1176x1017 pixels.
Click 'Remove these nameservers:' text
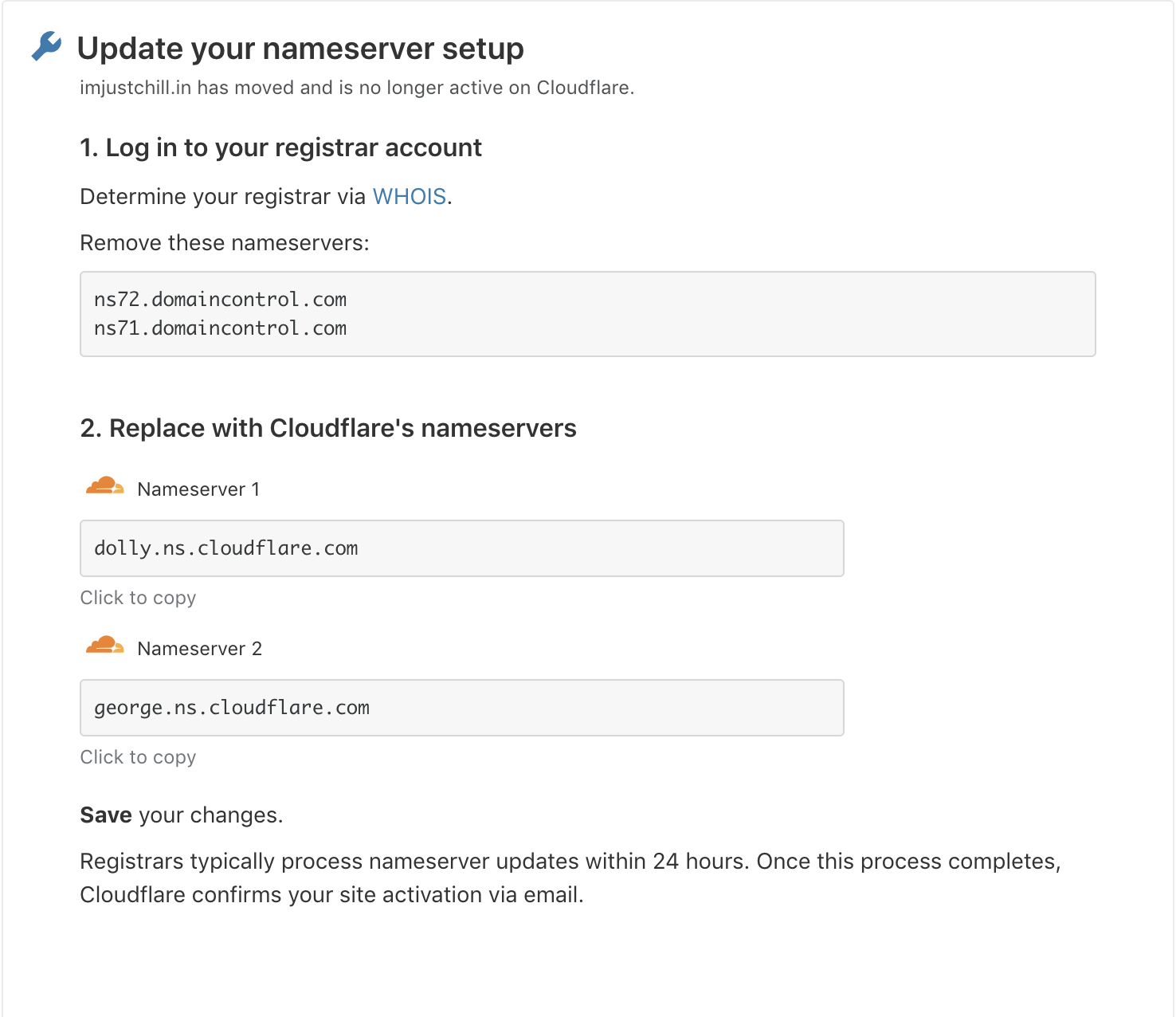pos(225,243)
